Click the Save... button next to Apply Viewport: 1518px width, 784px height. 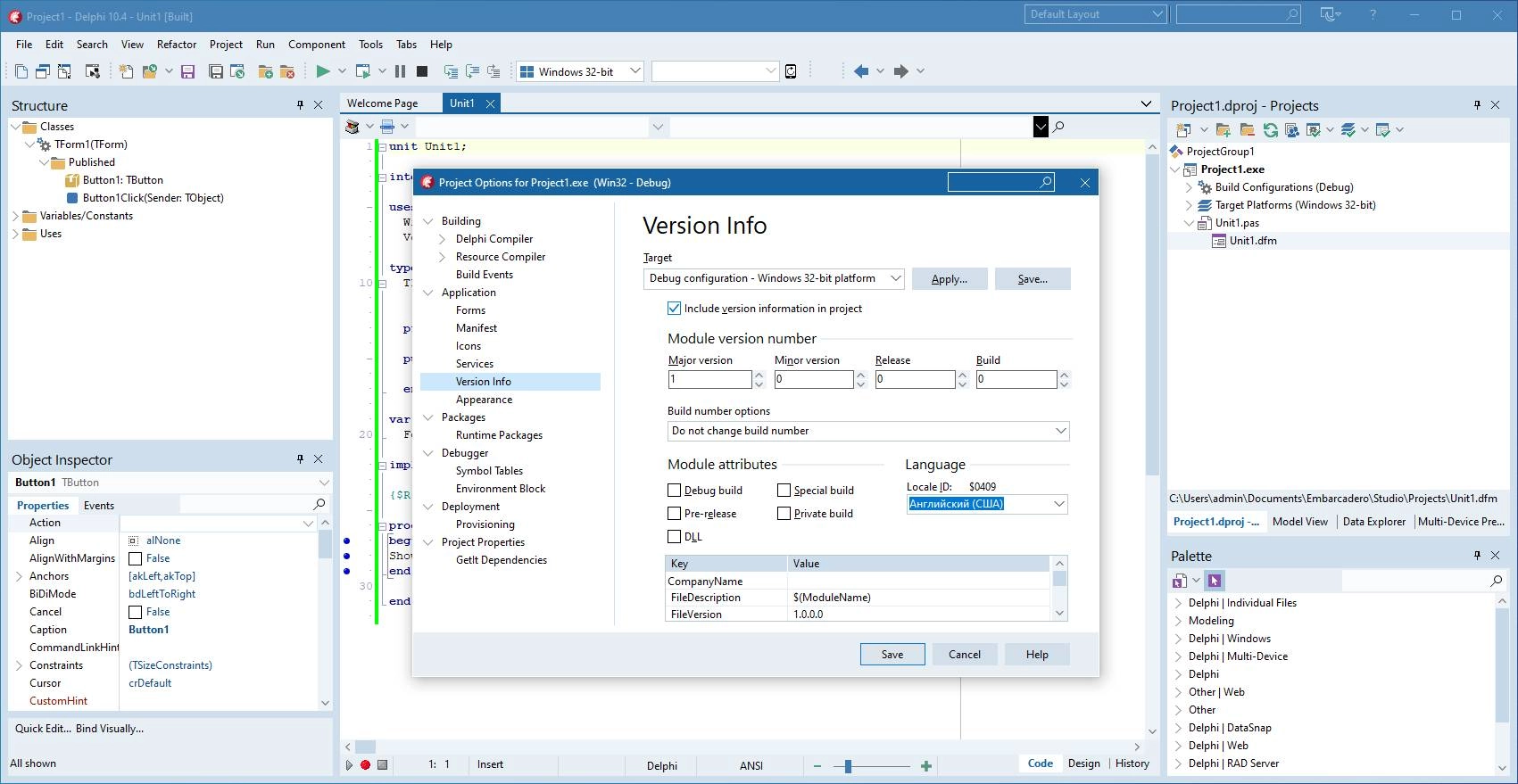coord(1033,279)
